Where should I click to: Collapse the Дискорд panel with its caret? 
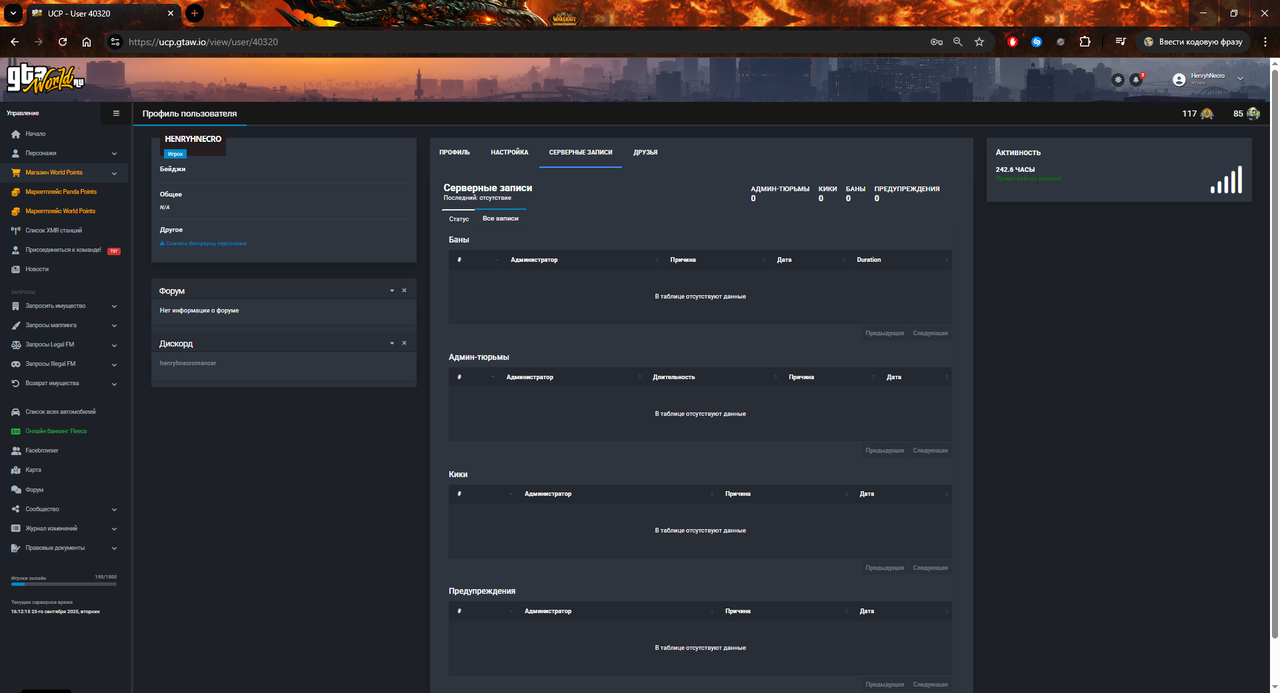click(392, 343)
